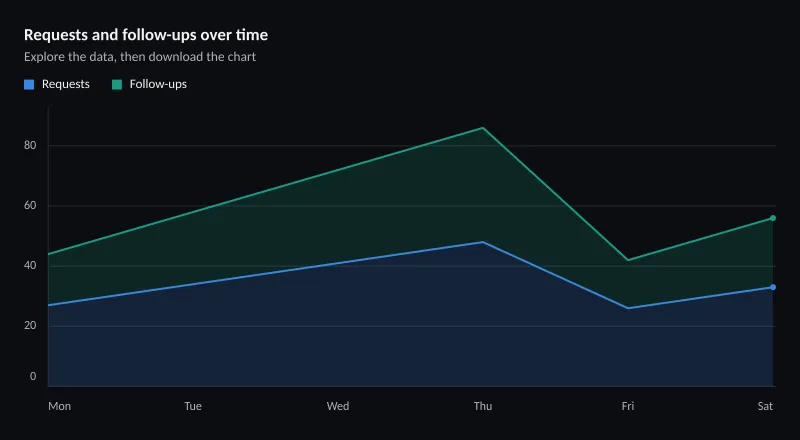Click the Tue x-axis label
This screenshot has width=800, height=440.
pyautogui.click(x=193, y=406)
